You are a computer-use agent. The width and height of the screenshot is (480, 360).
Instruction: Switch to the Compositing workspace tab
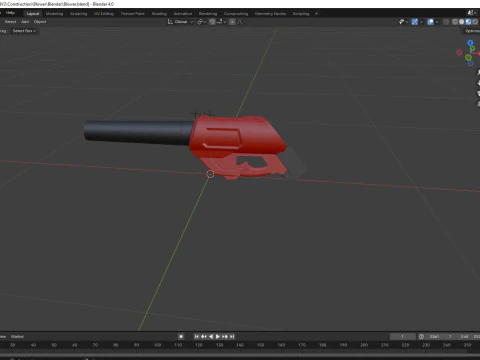pos(236,14)
